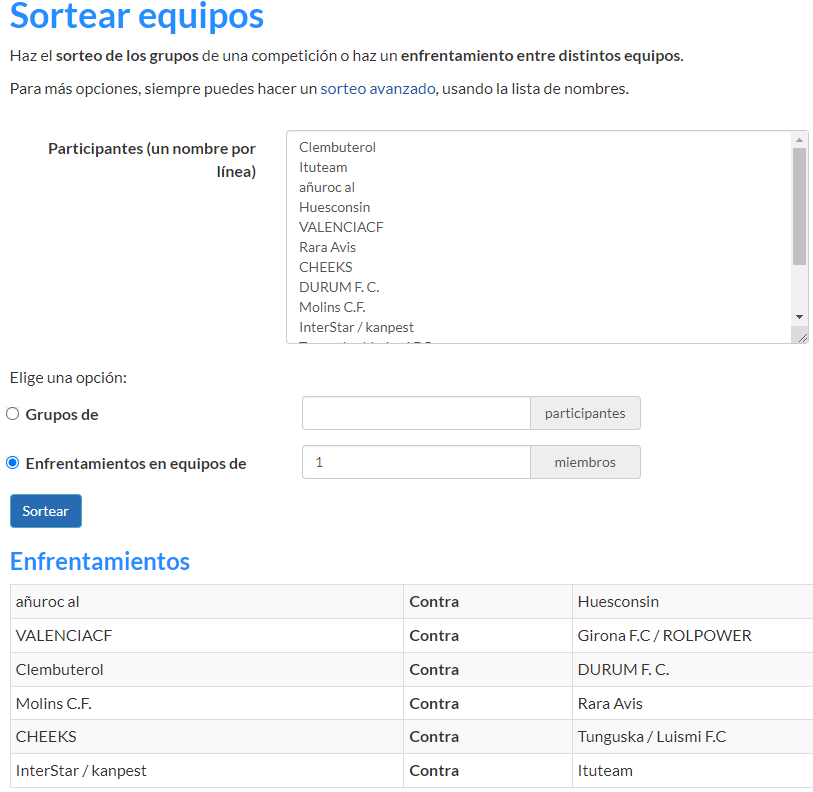Click 'Tunguska / Luismi F.C' result cell

click(652, 737)
